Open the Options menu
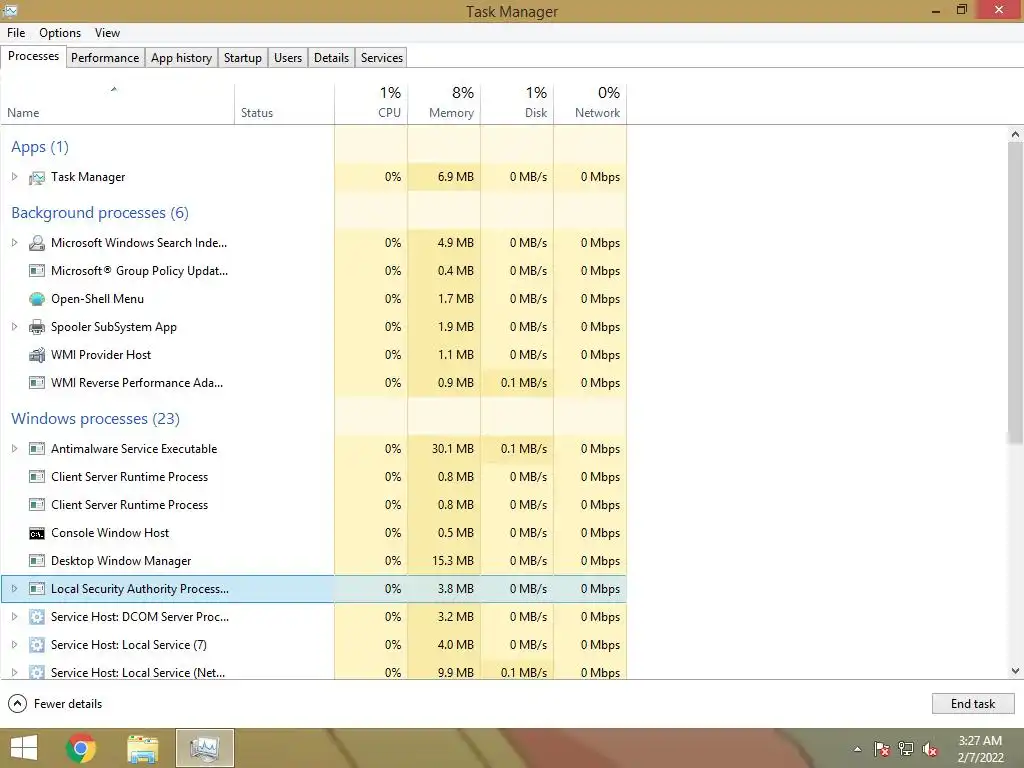The image size is (1024, 768). tap(60, 33)
